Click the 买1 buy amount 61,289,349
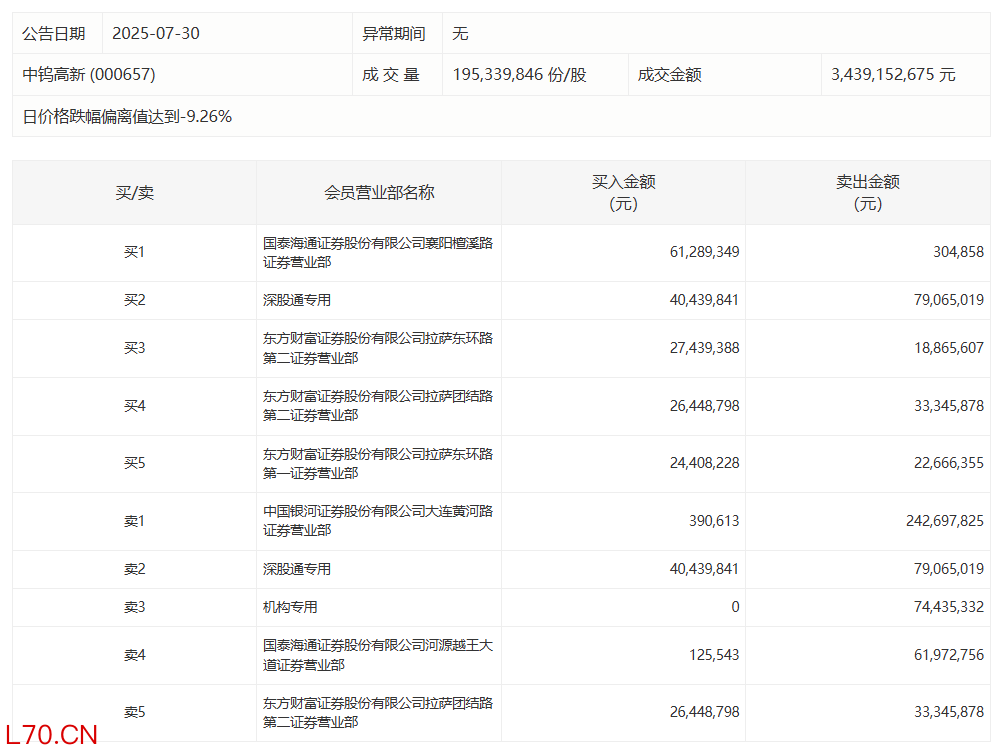Screen dimensions: 1001x755 point(704,252)
